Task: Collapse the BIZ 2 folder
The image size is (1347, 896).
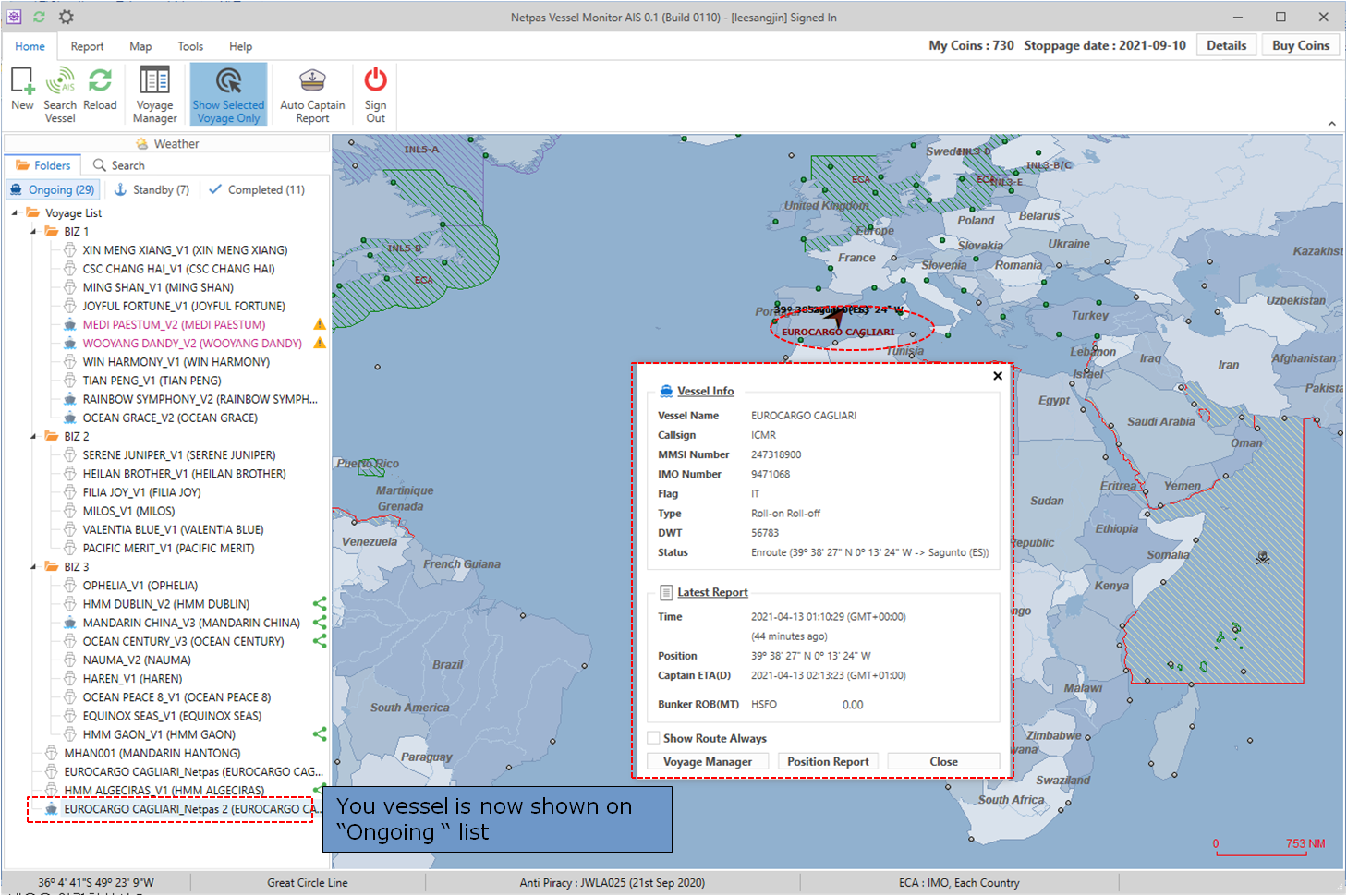Action: tap(33, 436)
